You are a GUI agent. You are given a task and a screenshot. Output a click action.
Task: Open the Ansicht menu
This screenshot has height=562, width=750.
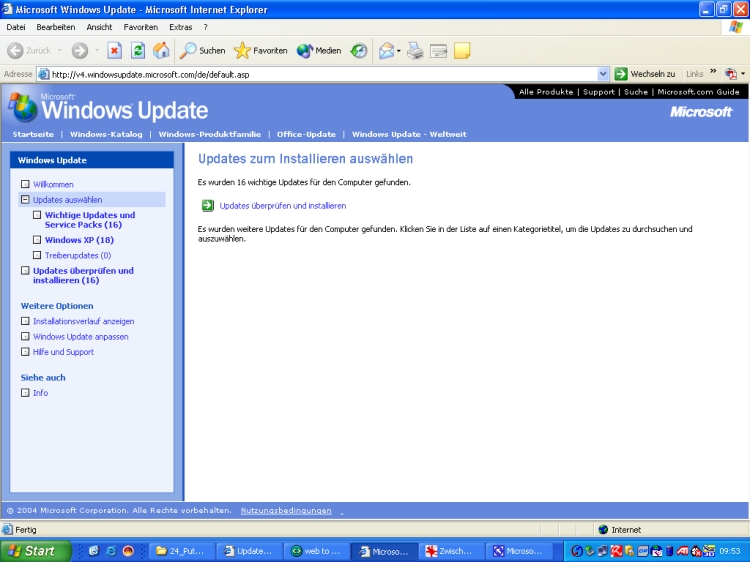99,27
